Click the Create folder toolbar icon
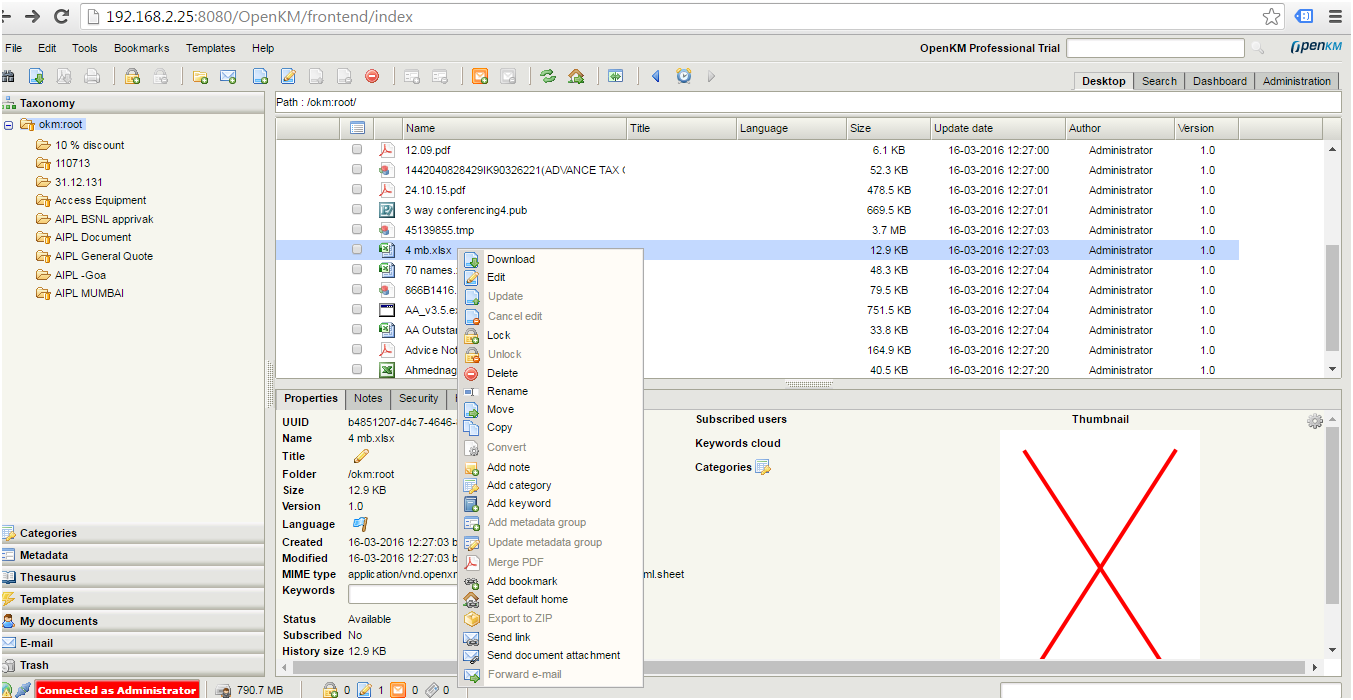 point(200,76)
